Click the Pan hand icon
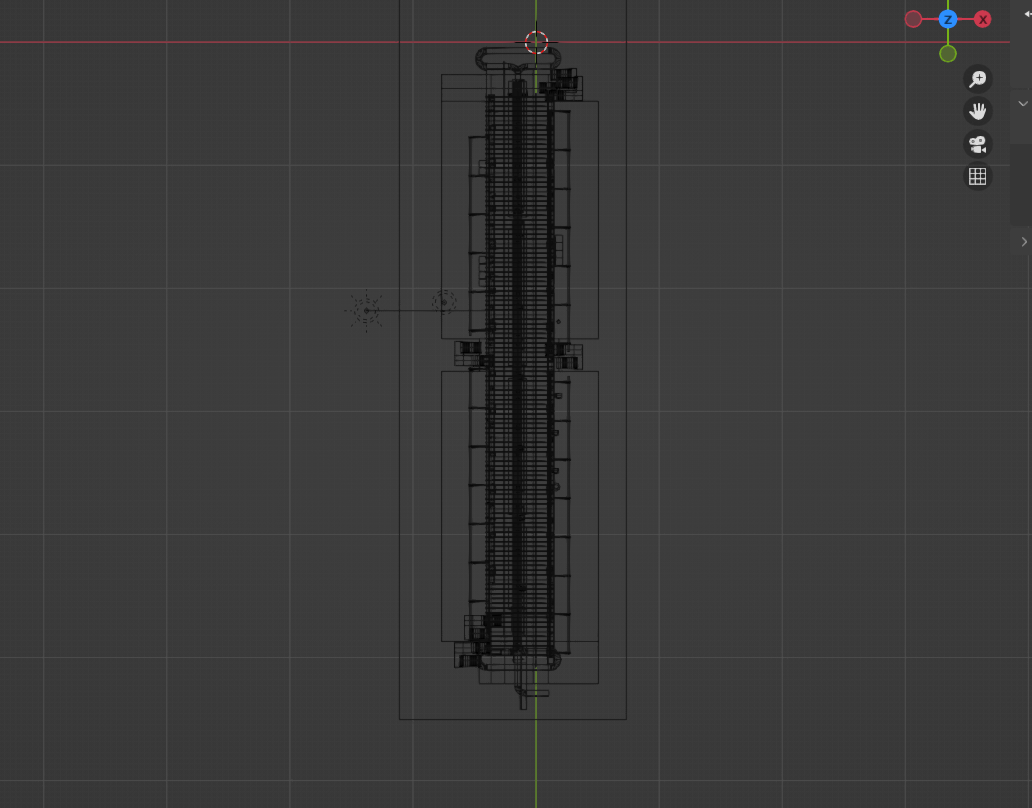1032x808 pixels. click(x=977, y=111)
